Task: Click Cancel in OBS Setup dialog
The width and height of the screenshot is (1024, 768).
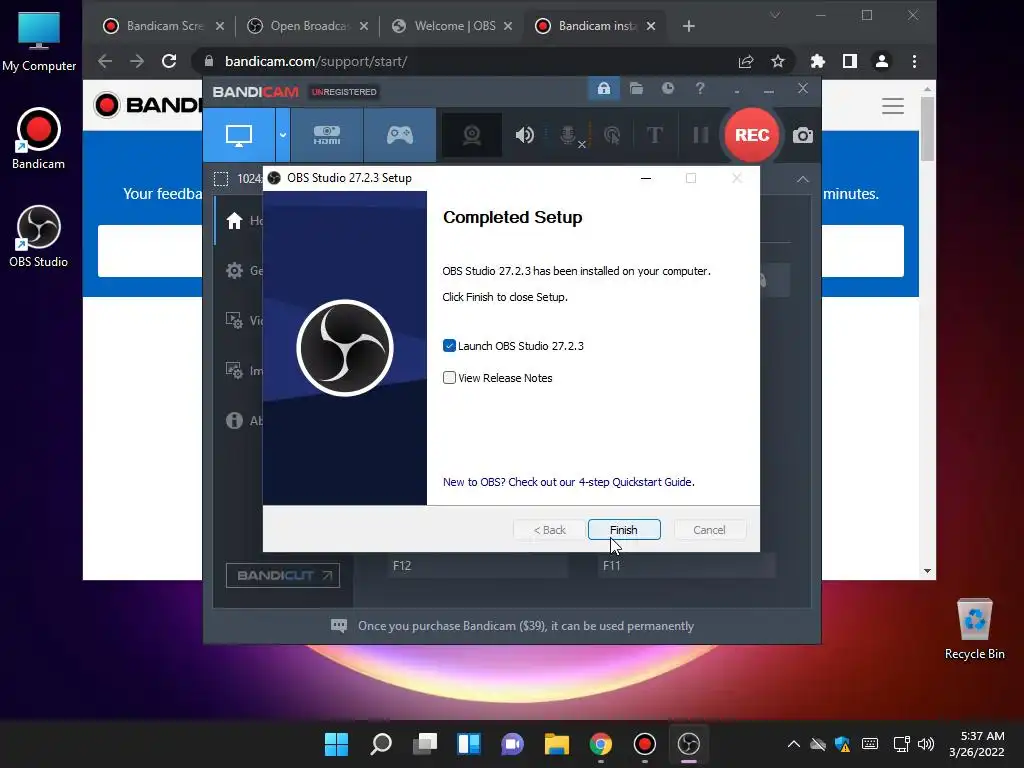Action: [709, 530]
